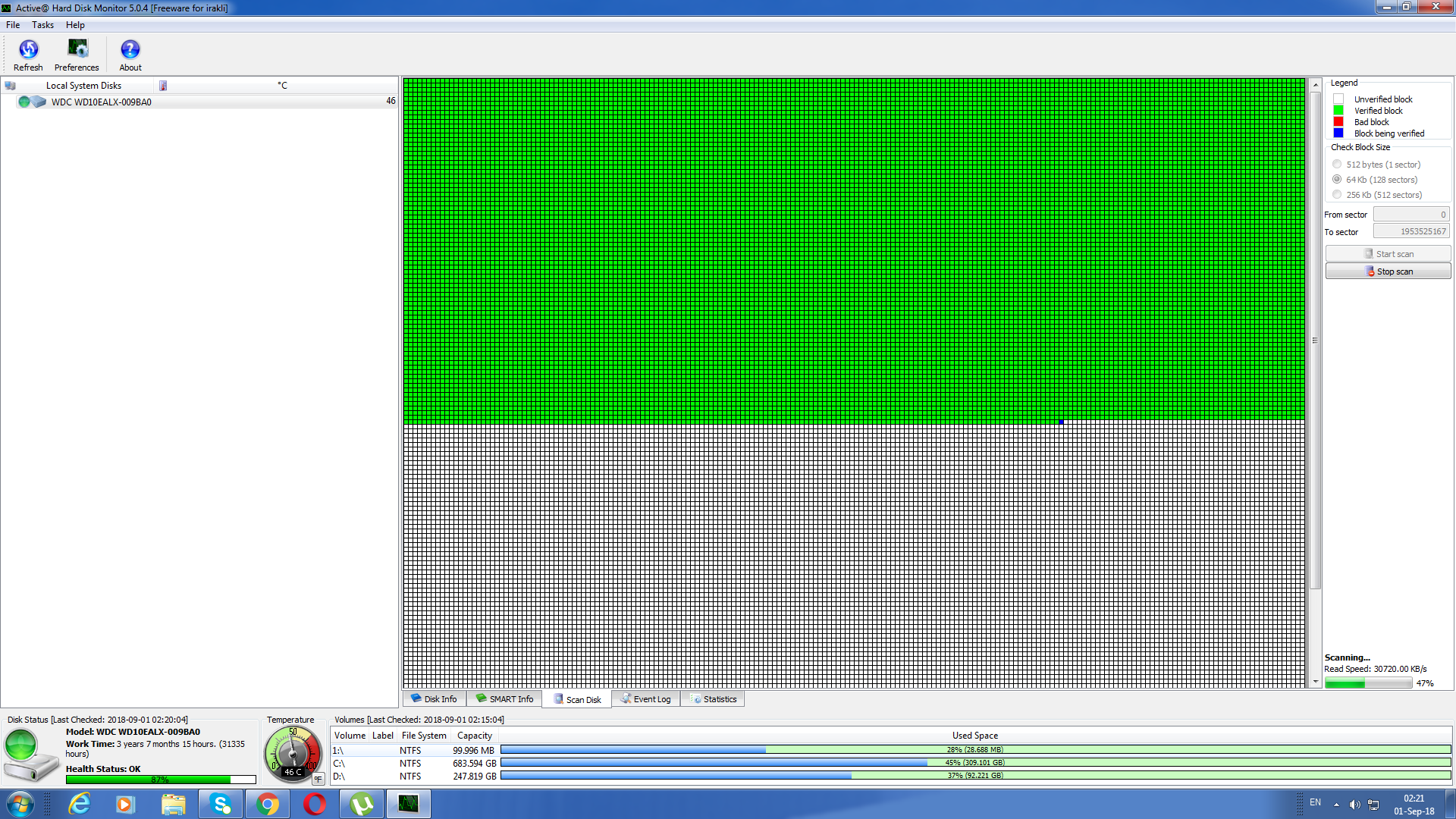This screenshot has width=1456, height=819.
Task: Select the WDC WD10EALX-009BA0 disk
Action: pos(102,102)
